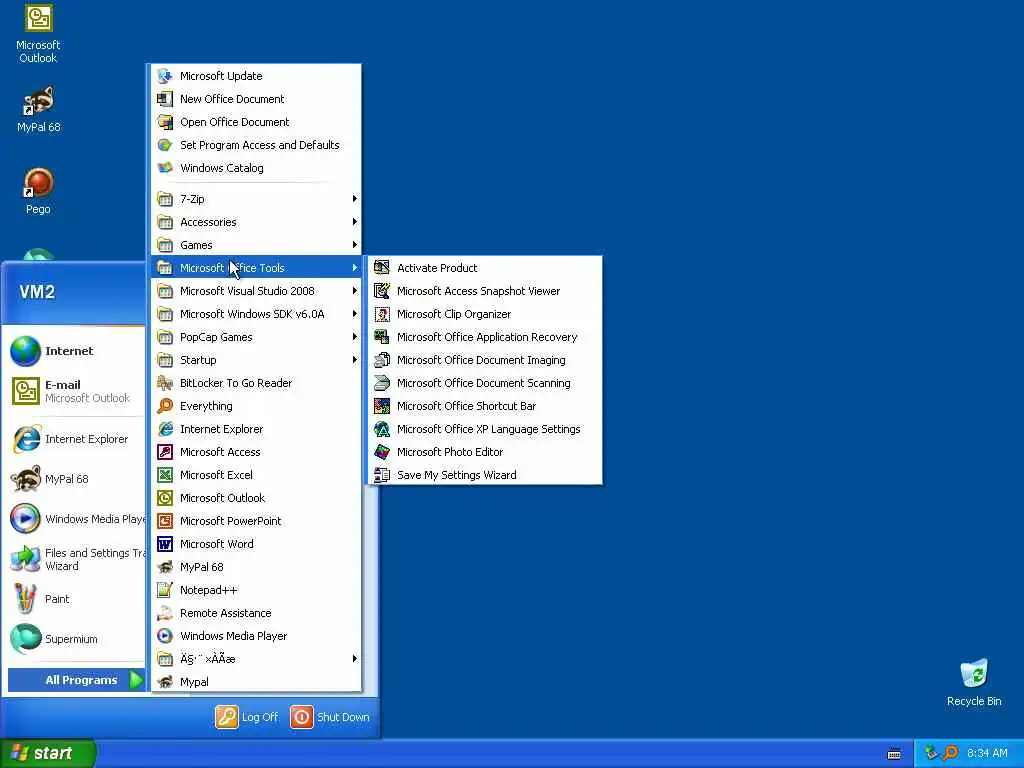The image size is (1024, 768).
Task: Click the Paint icon in Start menu
Action: [25, 599]
